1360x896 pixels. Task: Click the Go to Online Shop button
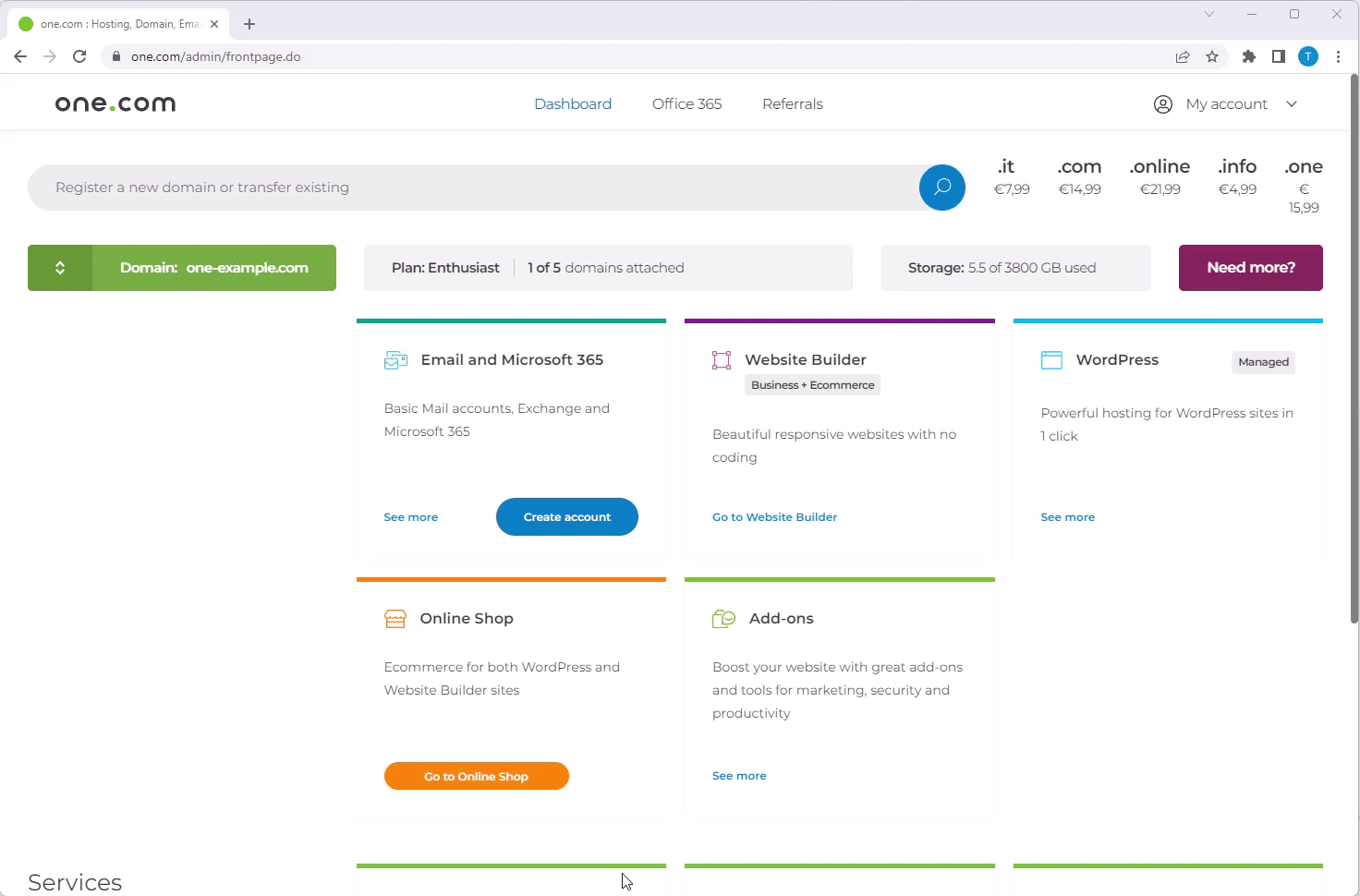pyautogui.click(x=476, y=776)
